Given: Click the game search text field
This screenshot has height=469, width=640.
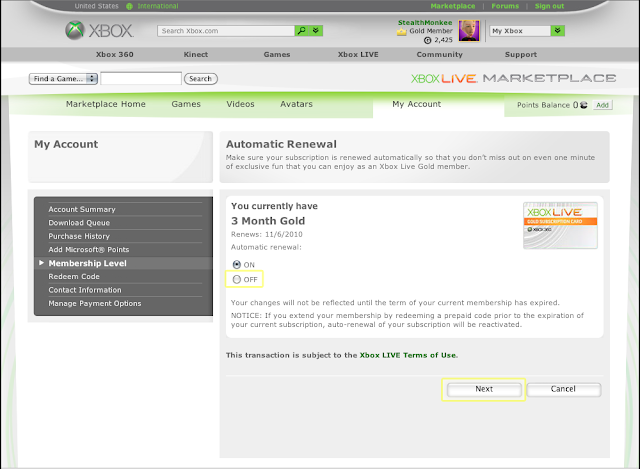Looking at the screenshot, I should coord(141,78).
